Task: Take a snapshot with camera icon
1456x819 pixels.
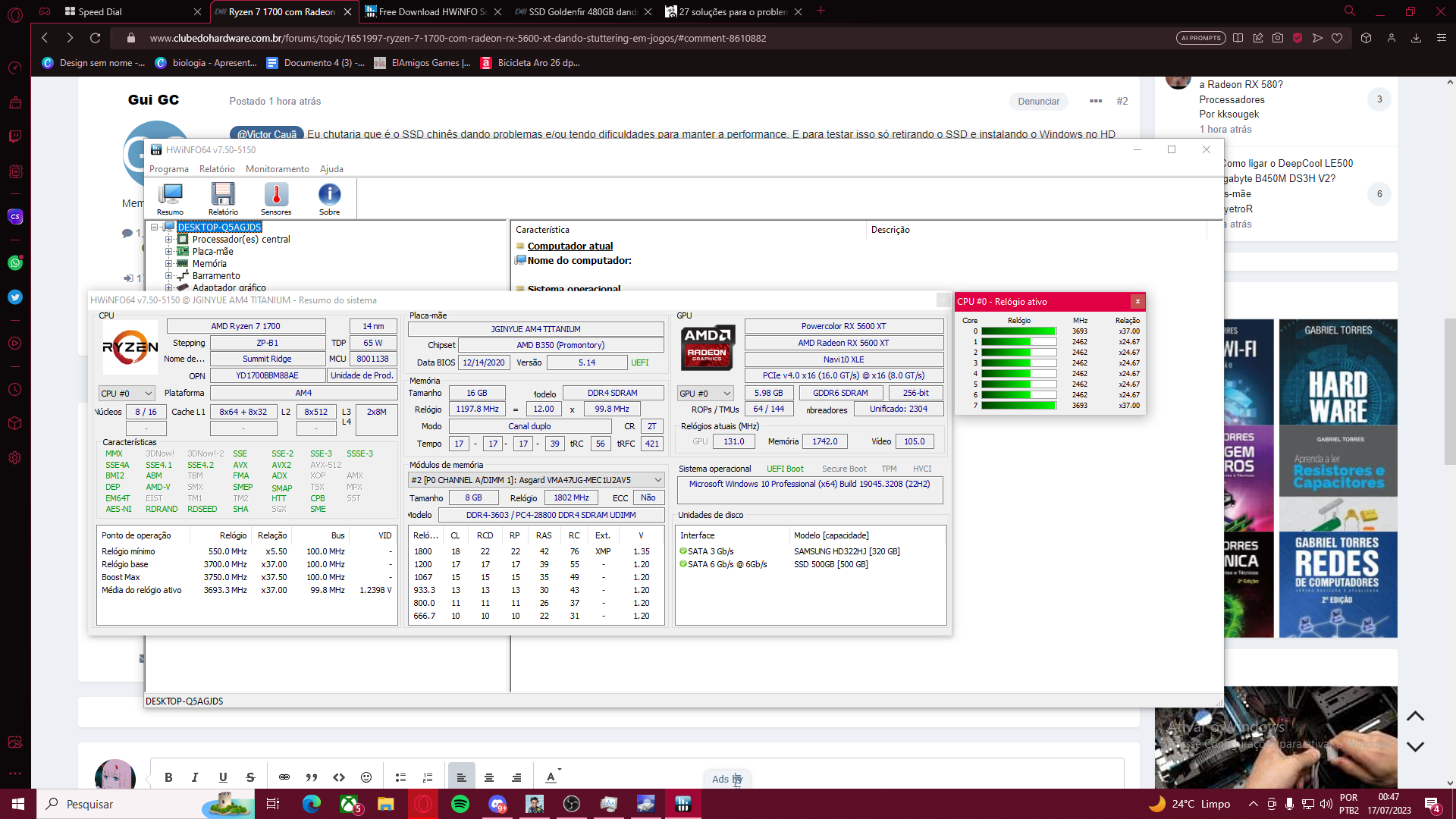Action: (x=1278, y=38)
